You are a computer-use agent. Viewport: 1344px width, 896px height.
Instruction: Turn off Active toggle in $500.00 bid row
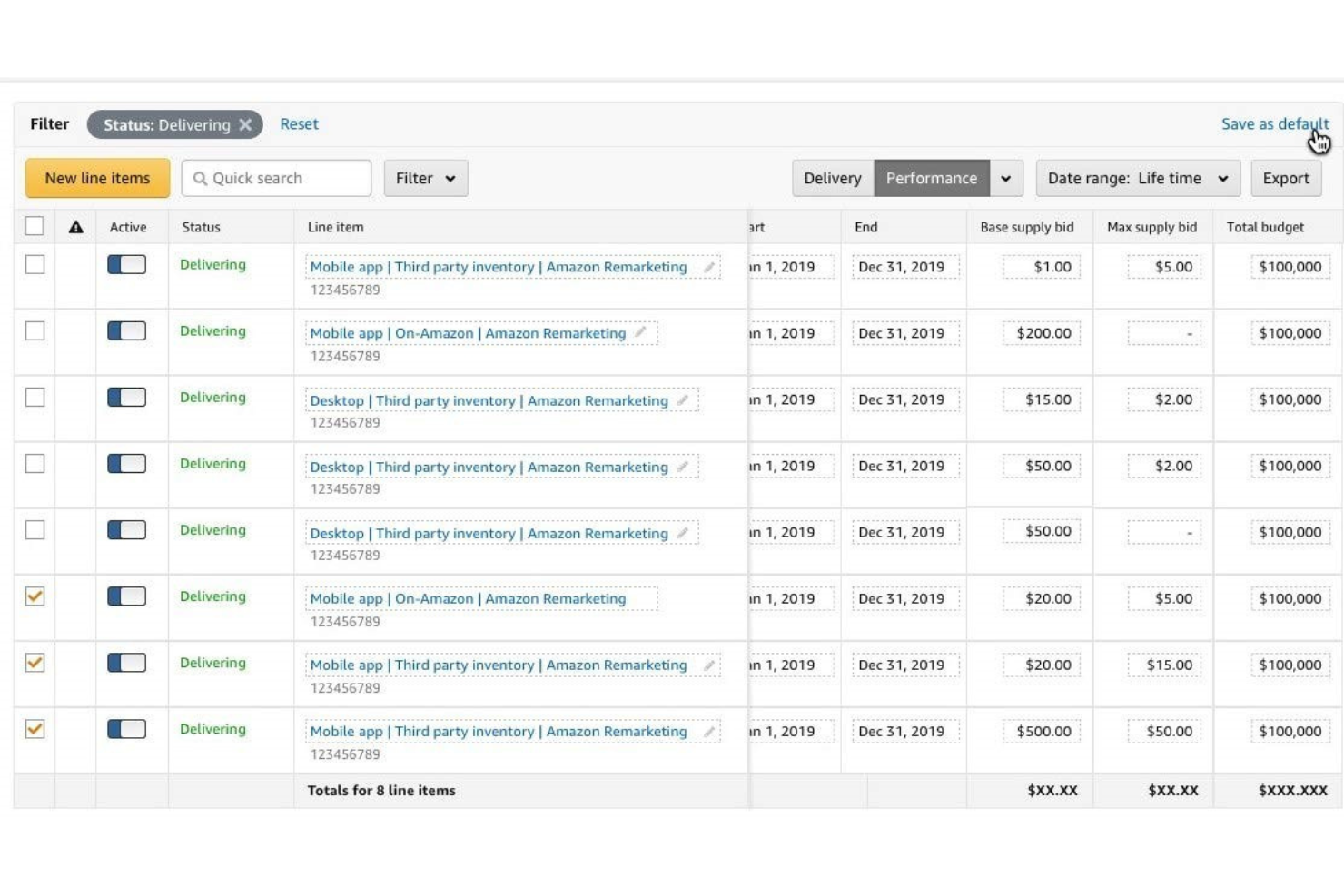click(127, 729)
